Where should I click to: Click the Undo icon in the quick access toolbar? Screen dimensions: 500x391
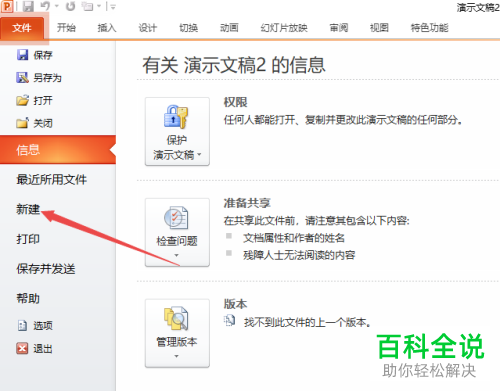tap(45, 6)
